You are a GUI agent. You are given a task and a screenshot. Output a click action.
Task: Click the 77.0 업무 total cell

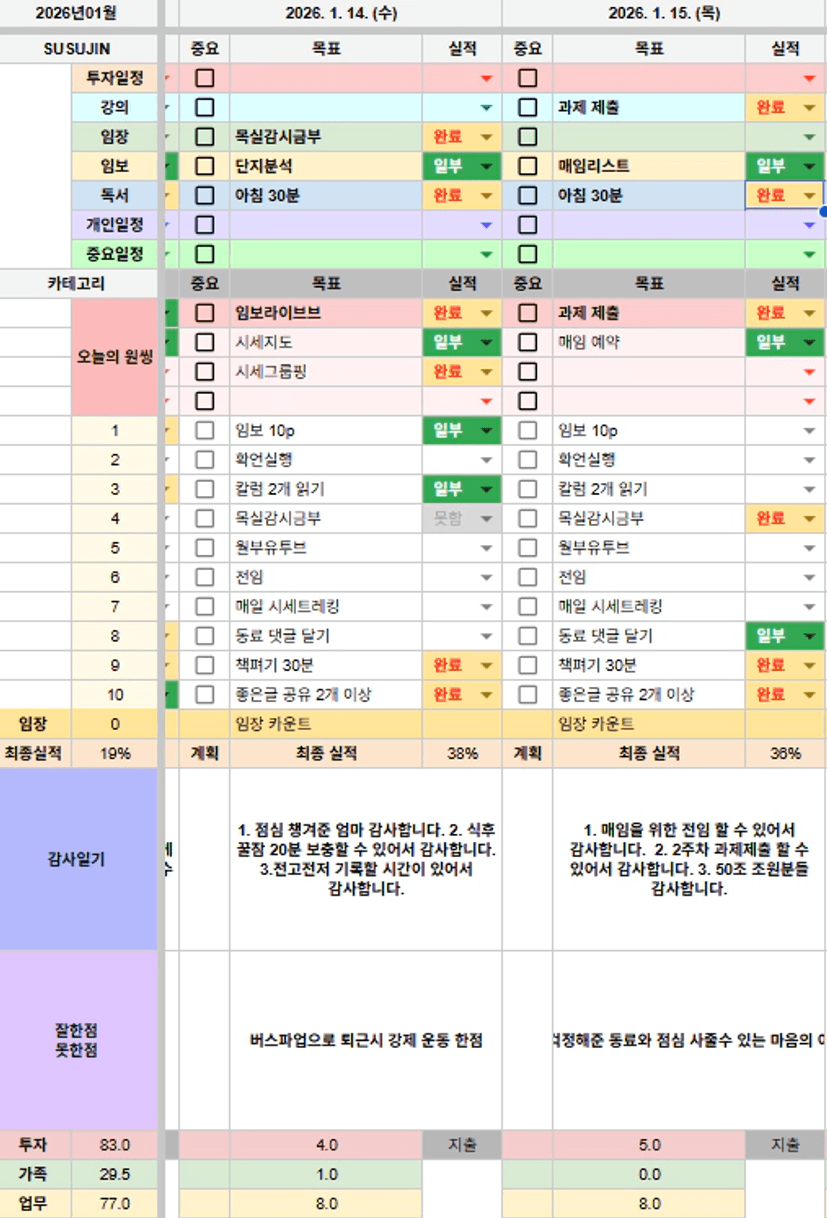click(115, 1203)
